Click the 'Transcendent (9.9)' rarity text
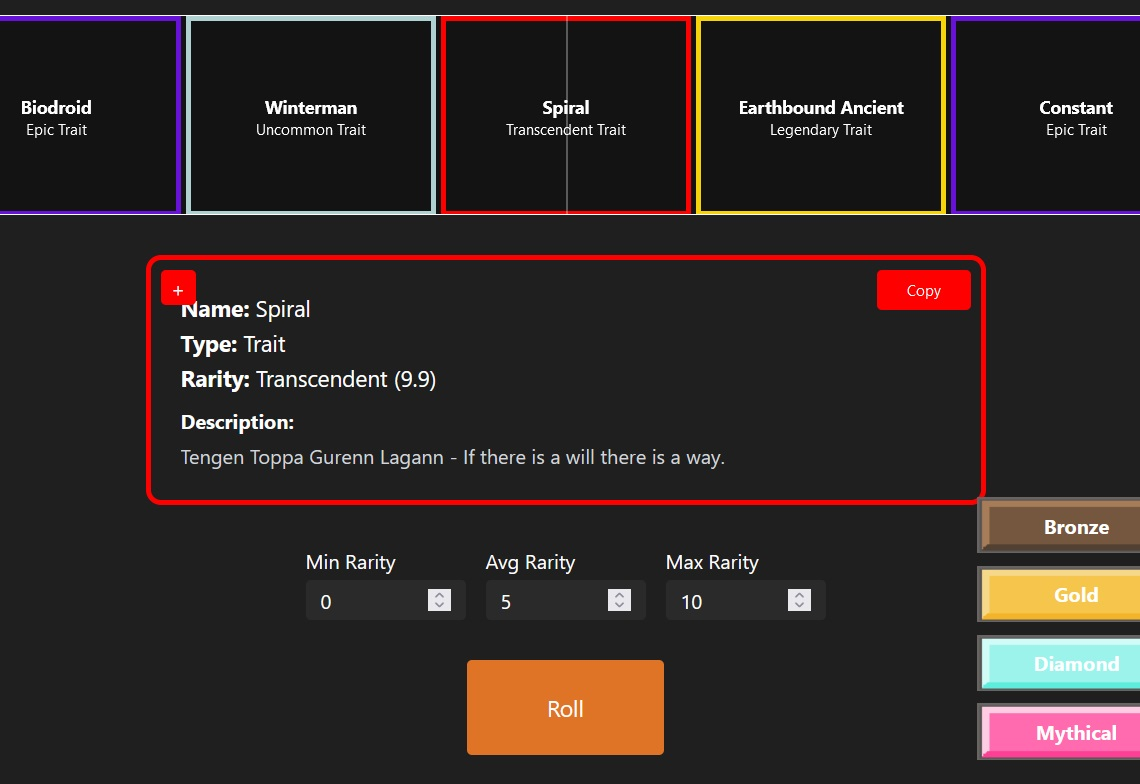The image size is (1140, 784). point(346,380)
